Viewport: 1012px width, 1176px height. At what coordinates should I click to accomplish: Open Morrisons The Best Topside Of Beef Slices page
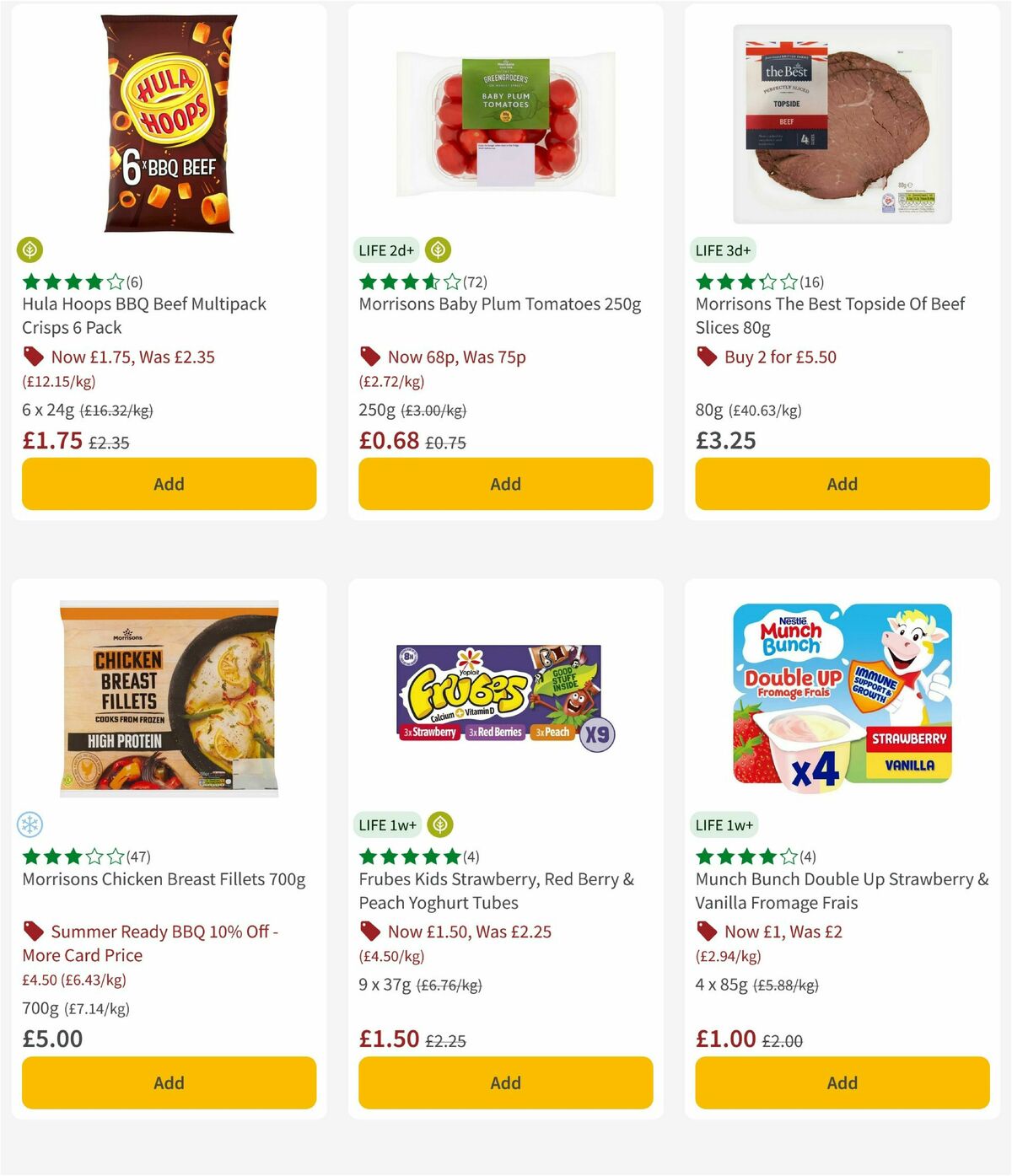830,316
